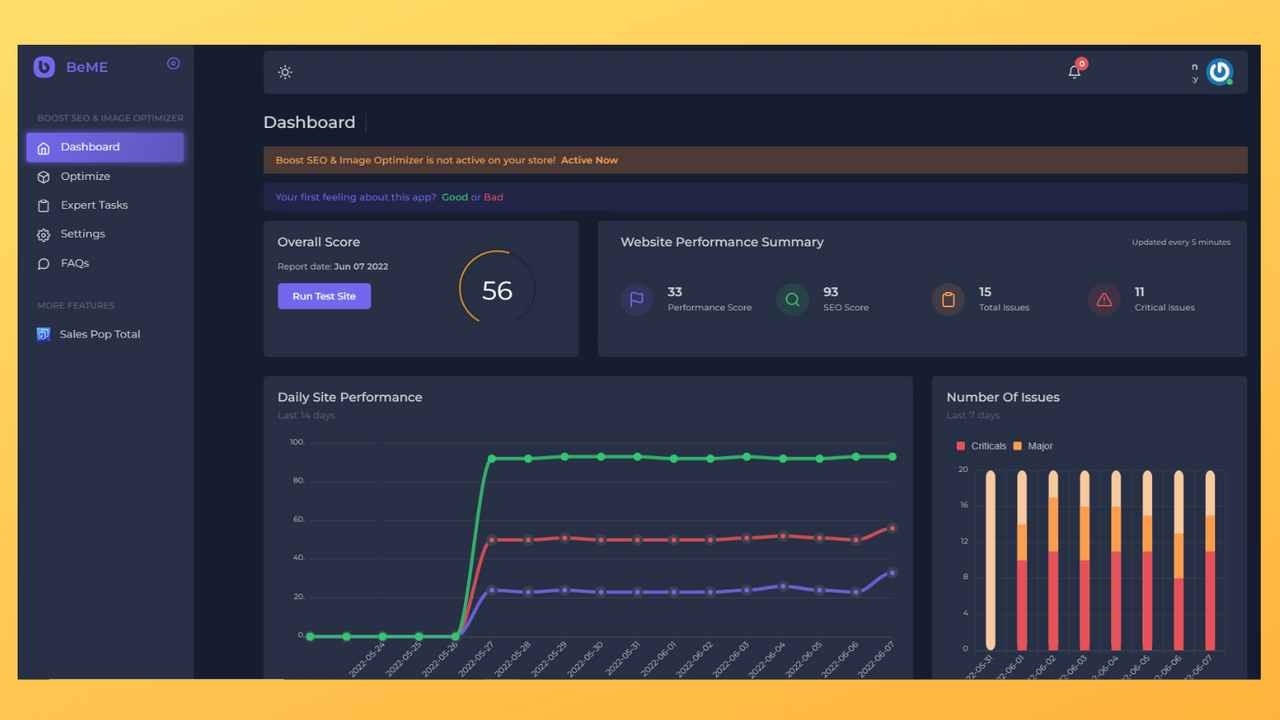Click the Total Issues clipboard icon
The width and height of the screenshot is (1280, 720).
pyautogui.click(x=948, y=299)
